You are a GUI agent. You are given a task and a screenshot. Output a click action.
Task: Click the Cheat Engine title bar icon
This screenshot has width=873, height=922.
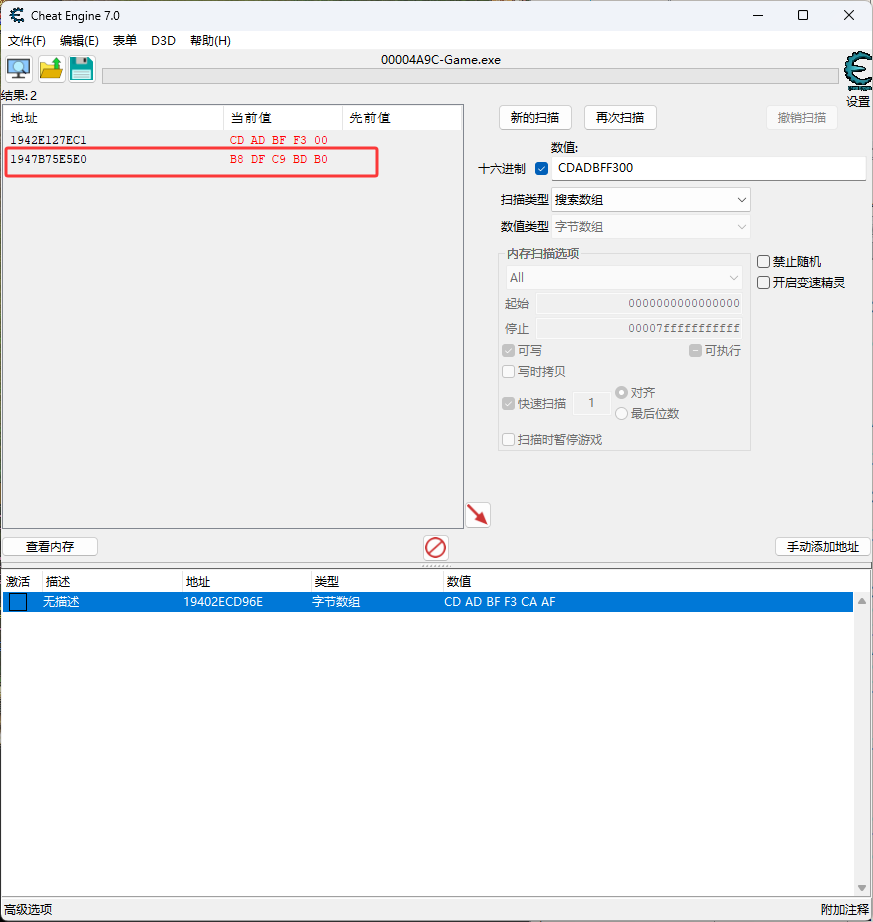tap(16, 15)
